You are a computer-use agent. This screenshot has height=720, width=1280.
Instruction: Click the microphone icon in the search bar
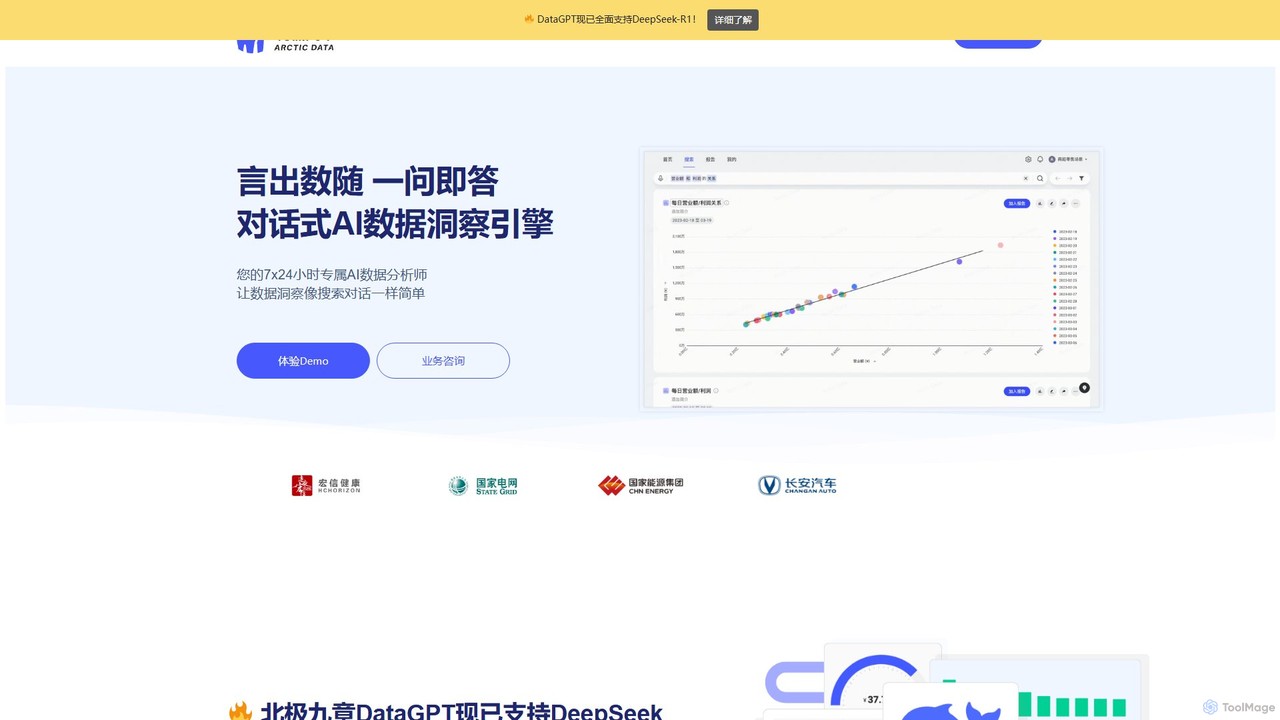tap(660, 178)
